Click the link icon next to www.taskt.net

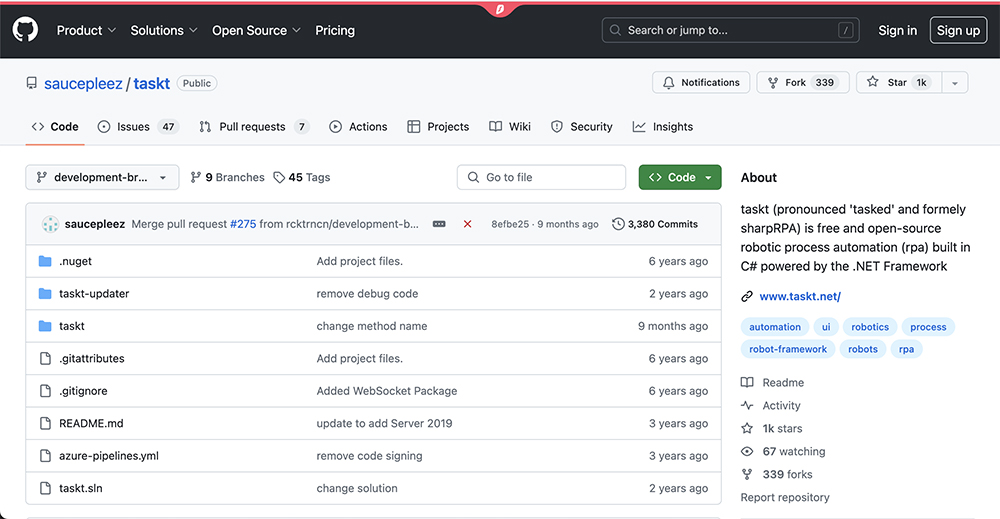[747, 296]
